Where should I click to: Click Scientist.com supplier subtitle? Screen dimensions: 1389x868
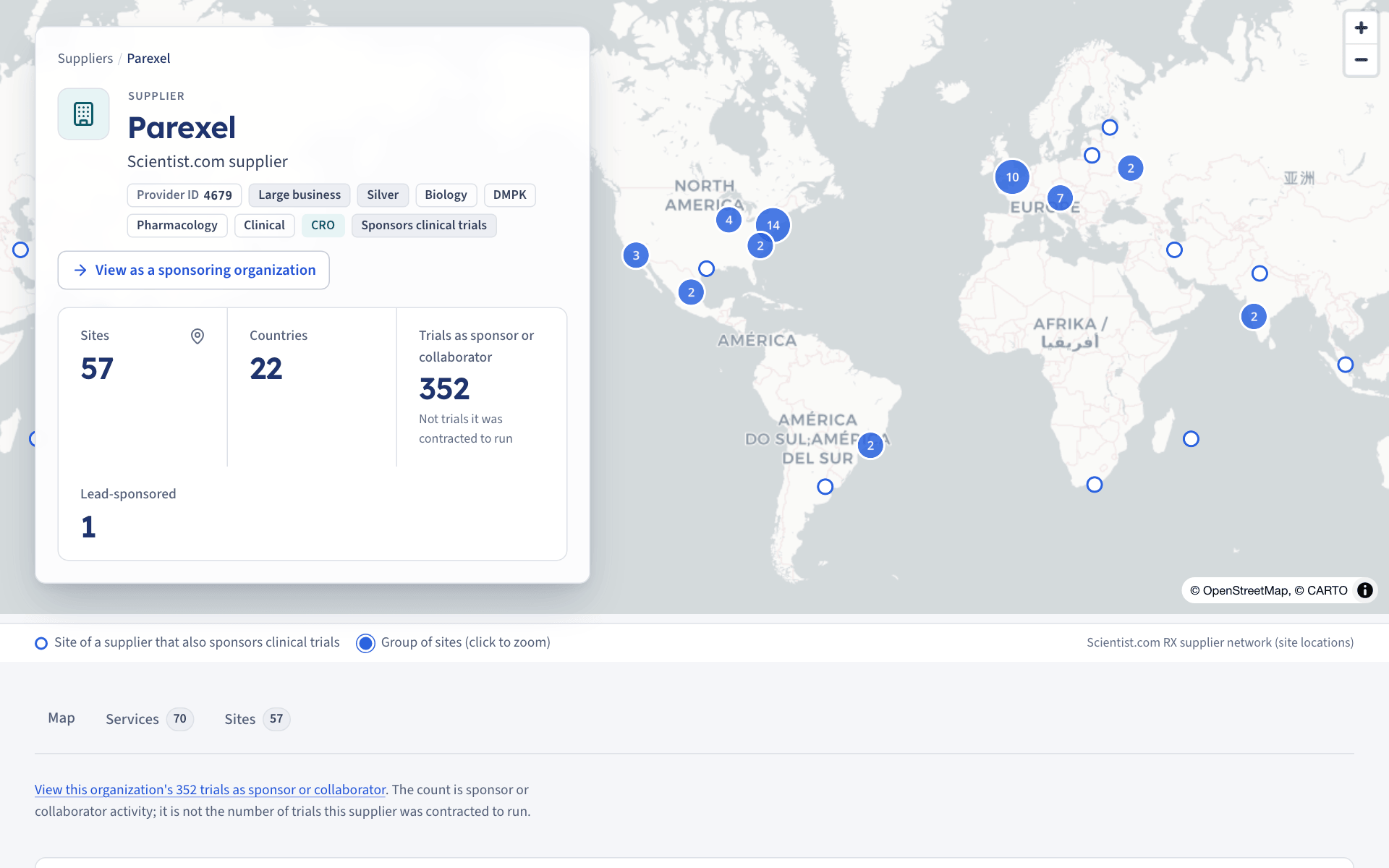click(x=208, y=162)
